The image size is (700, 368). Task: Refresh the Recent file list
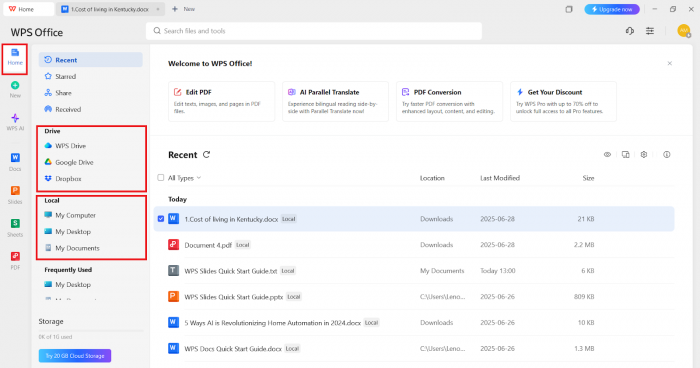point(206,155)
